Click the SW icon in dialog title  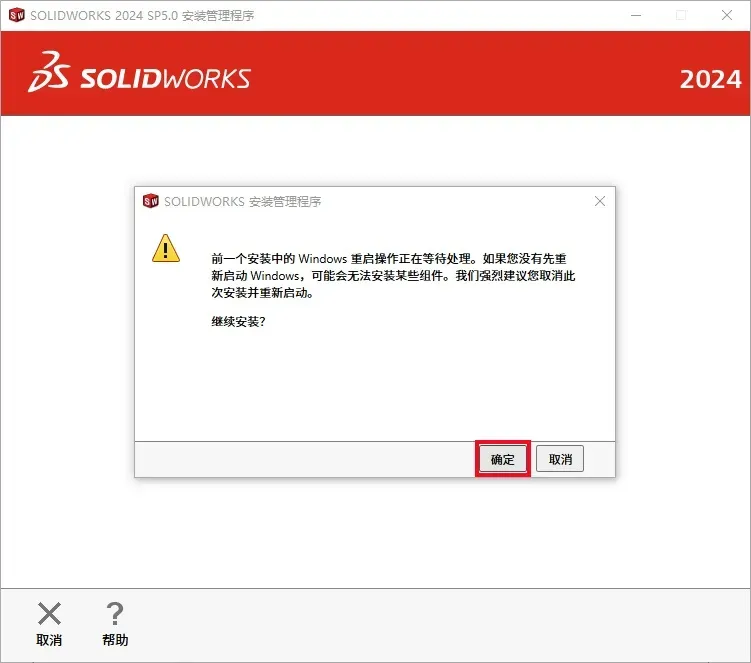coord(151,201)
